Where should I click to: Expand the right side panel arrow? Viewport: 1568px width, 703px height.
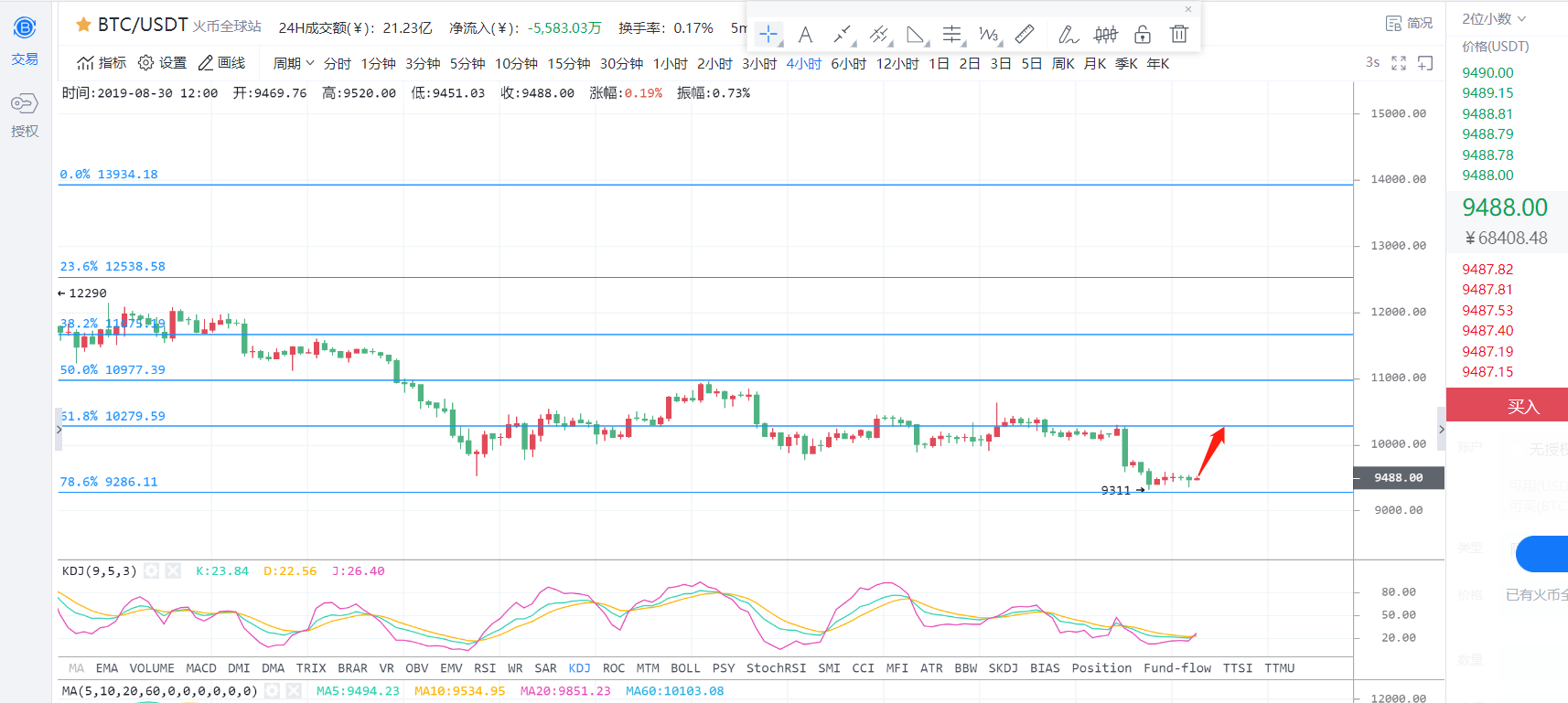(x=1441, y=430)
